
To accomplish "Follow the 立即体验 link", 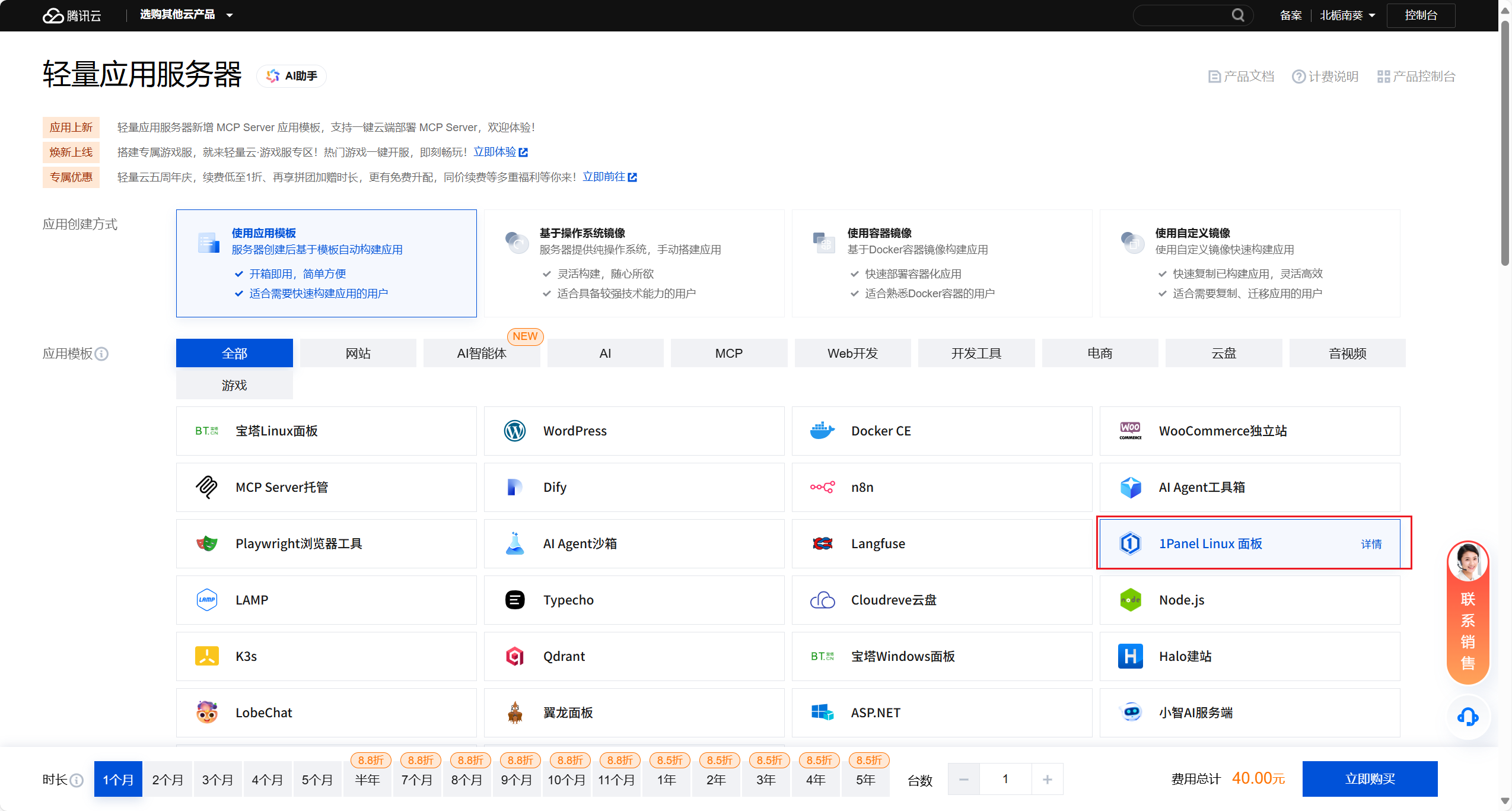I will tap(501, 152).
